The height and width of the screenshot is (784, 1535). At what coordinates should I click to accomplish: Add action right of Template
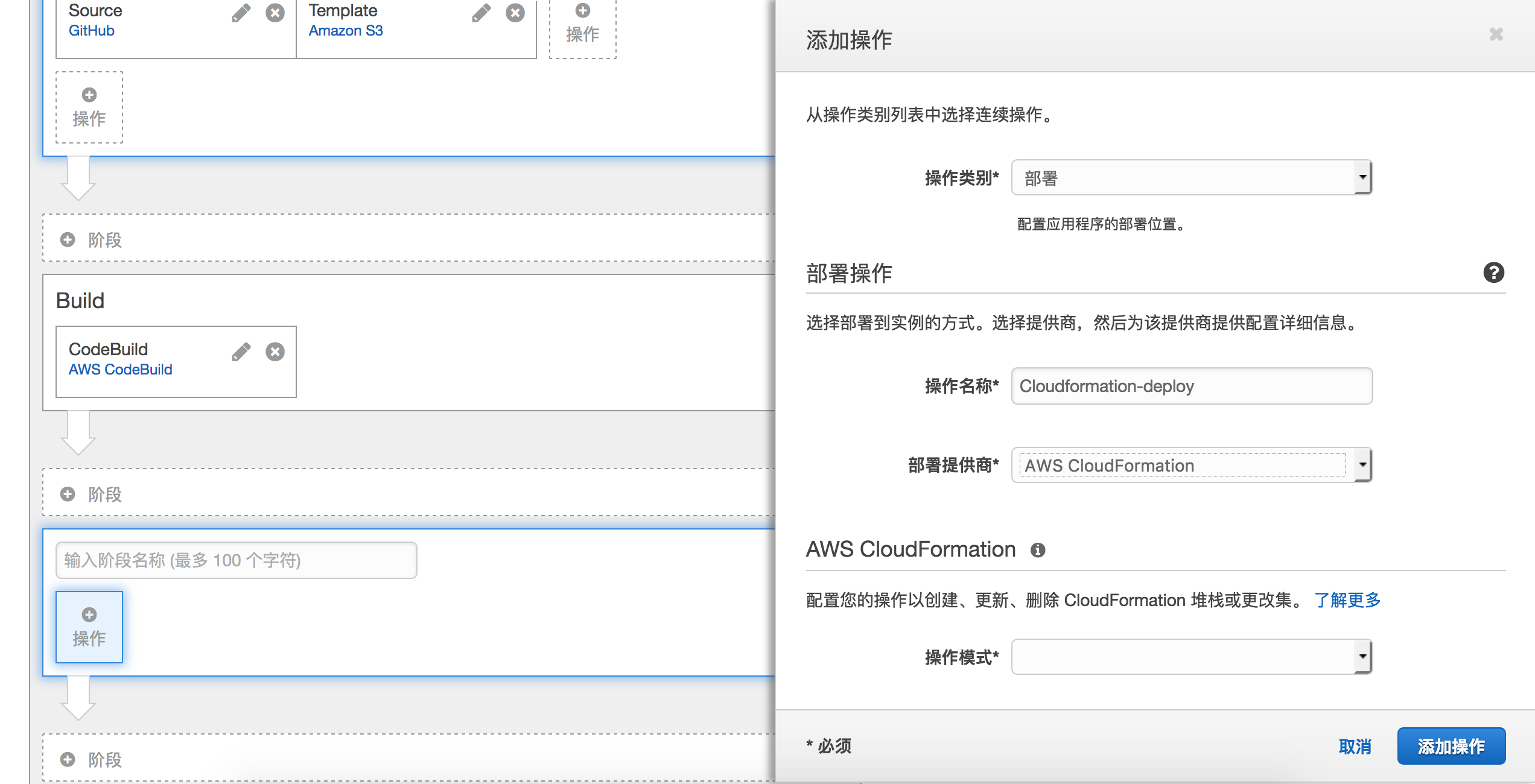click(582, 24)
